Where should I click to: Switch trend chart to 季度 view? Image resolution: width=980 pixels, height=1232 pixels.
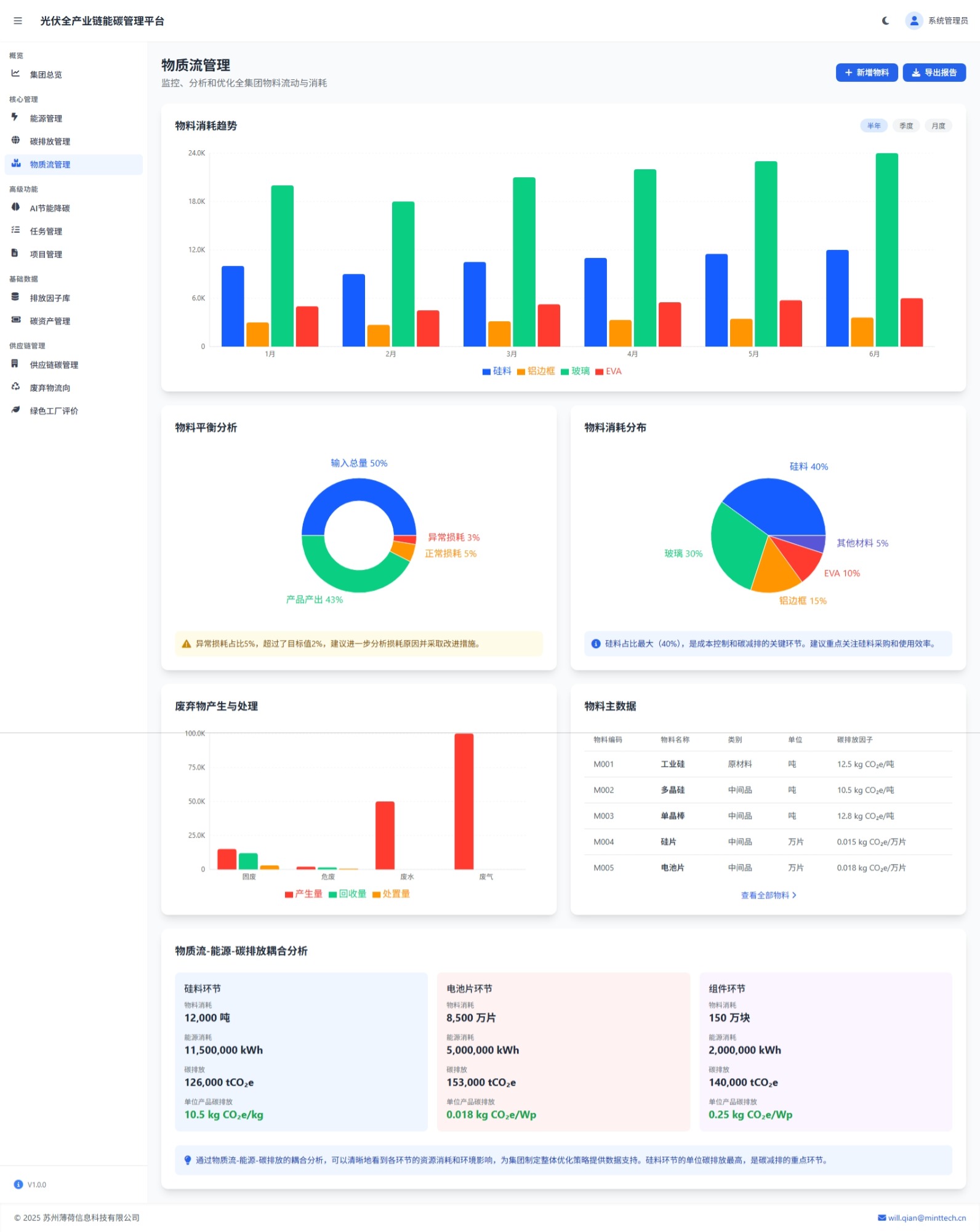[x=906, y=126]
